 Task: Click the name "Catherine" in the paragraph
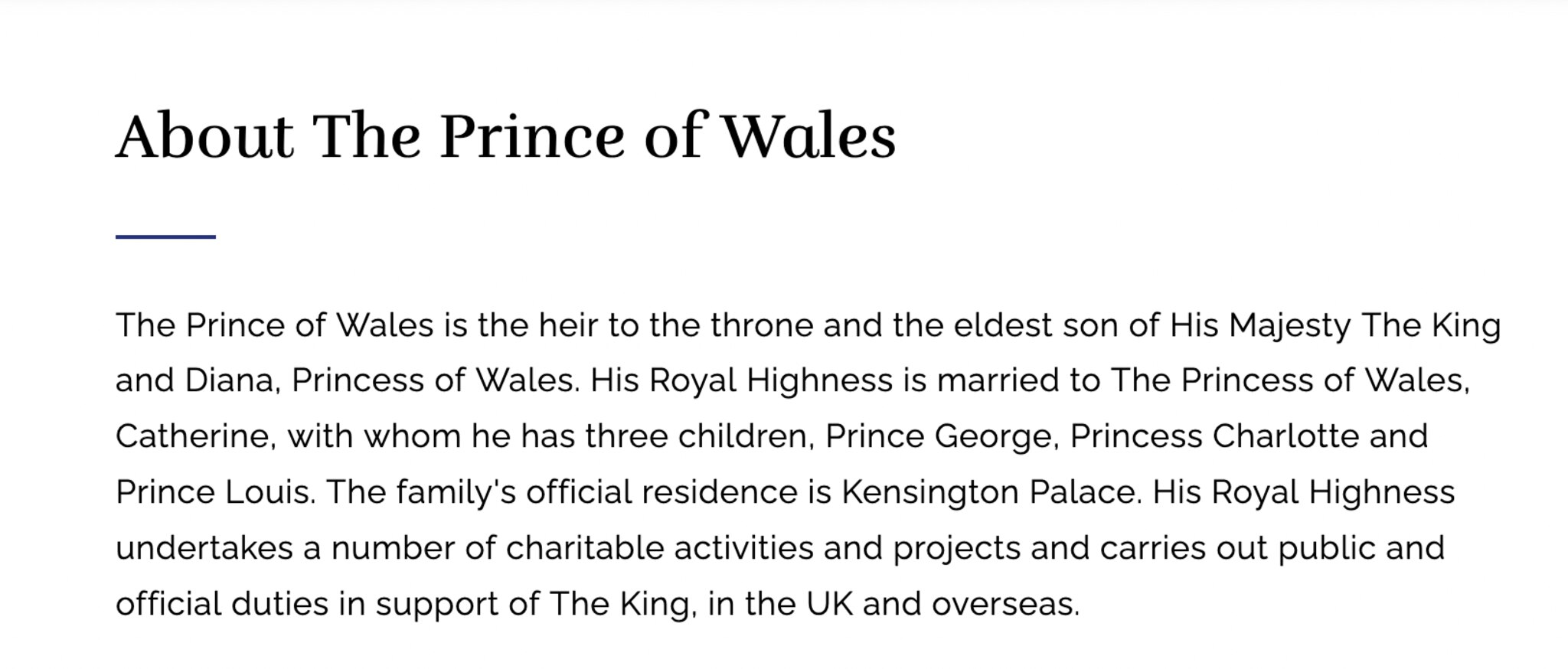pos(195,436)
